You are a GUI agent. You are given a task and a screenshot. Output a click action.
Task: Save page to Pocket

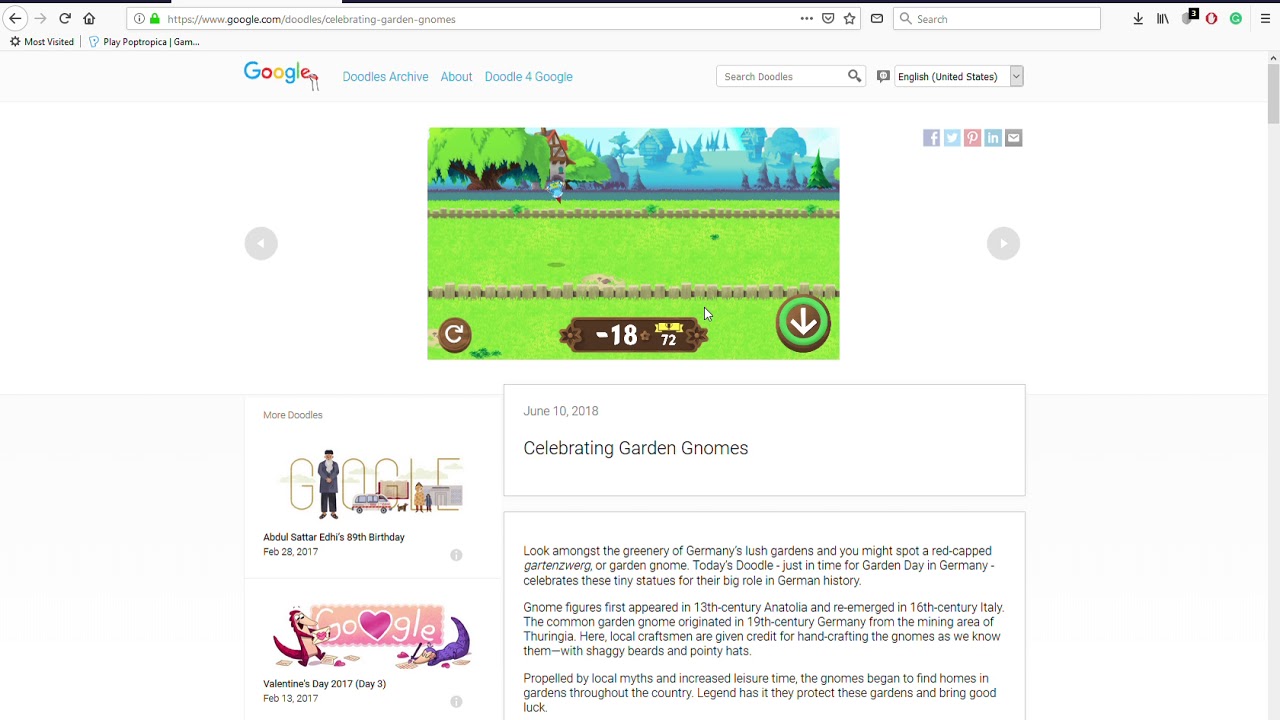(828, 19)
